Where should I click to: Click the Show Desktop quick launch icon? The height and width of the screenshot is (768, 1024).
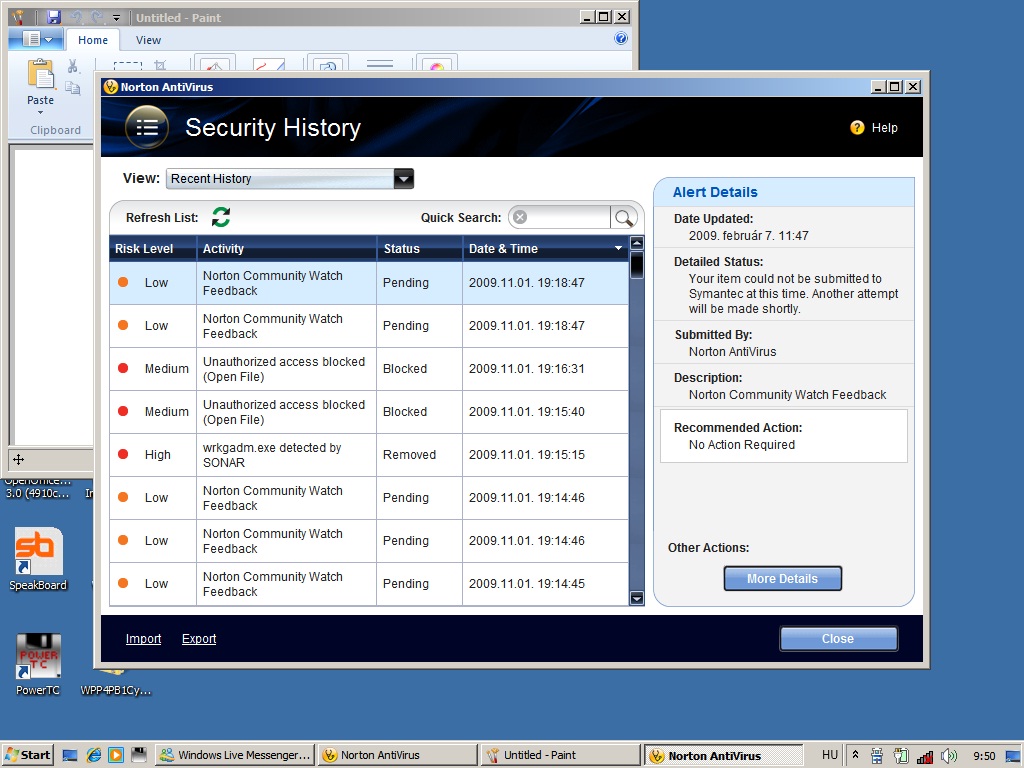(x=70, y=755)
